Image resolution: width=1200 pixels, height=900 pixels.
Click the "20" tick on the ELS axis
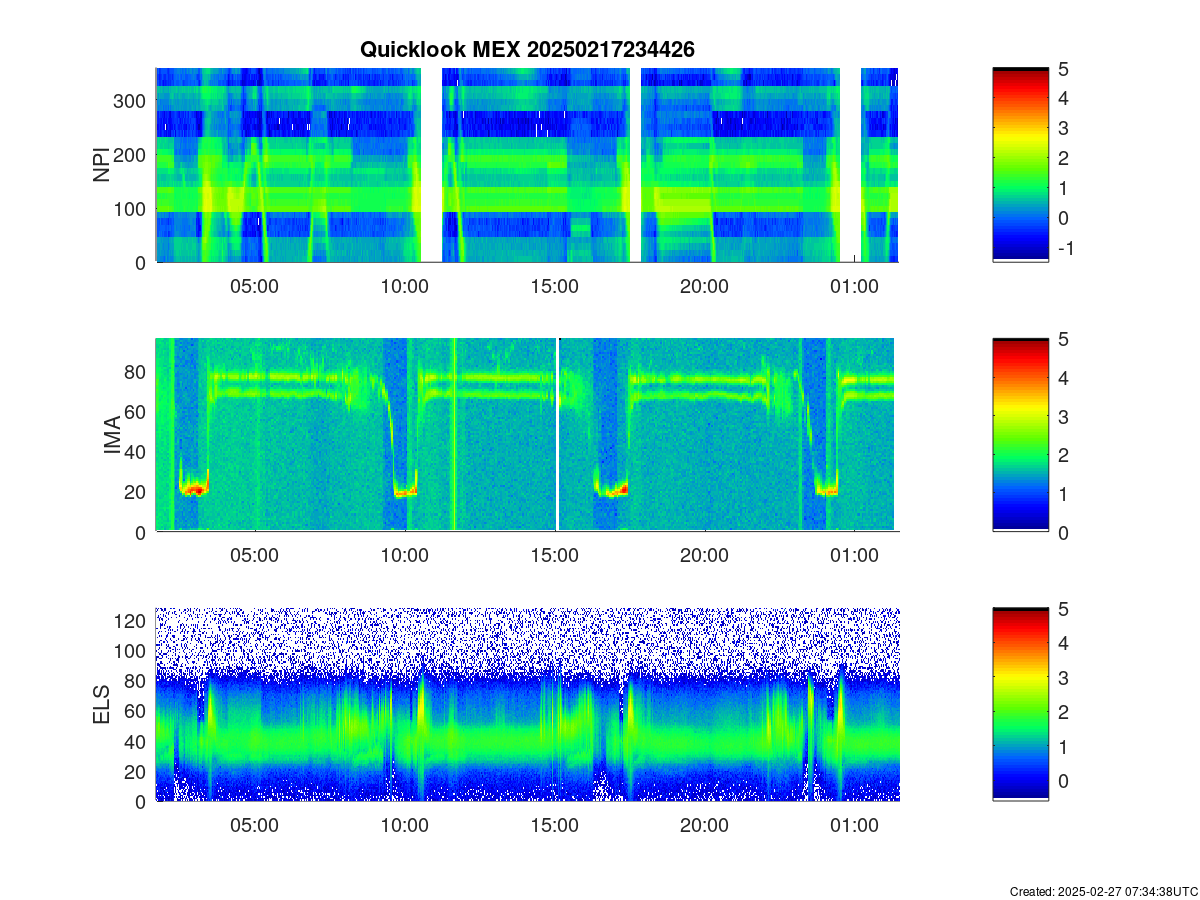click(136, 771)
